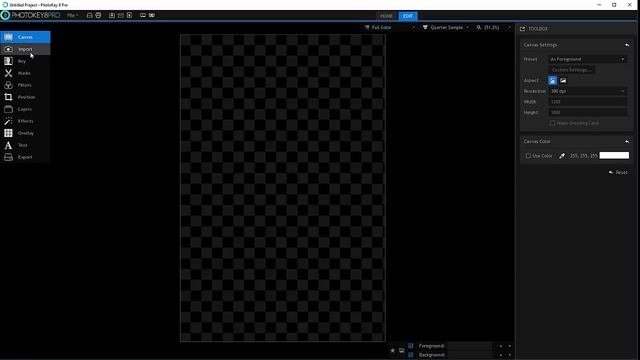Open the Background row dropdown arrow
640x360 pixels.
[x=509, y=355]
